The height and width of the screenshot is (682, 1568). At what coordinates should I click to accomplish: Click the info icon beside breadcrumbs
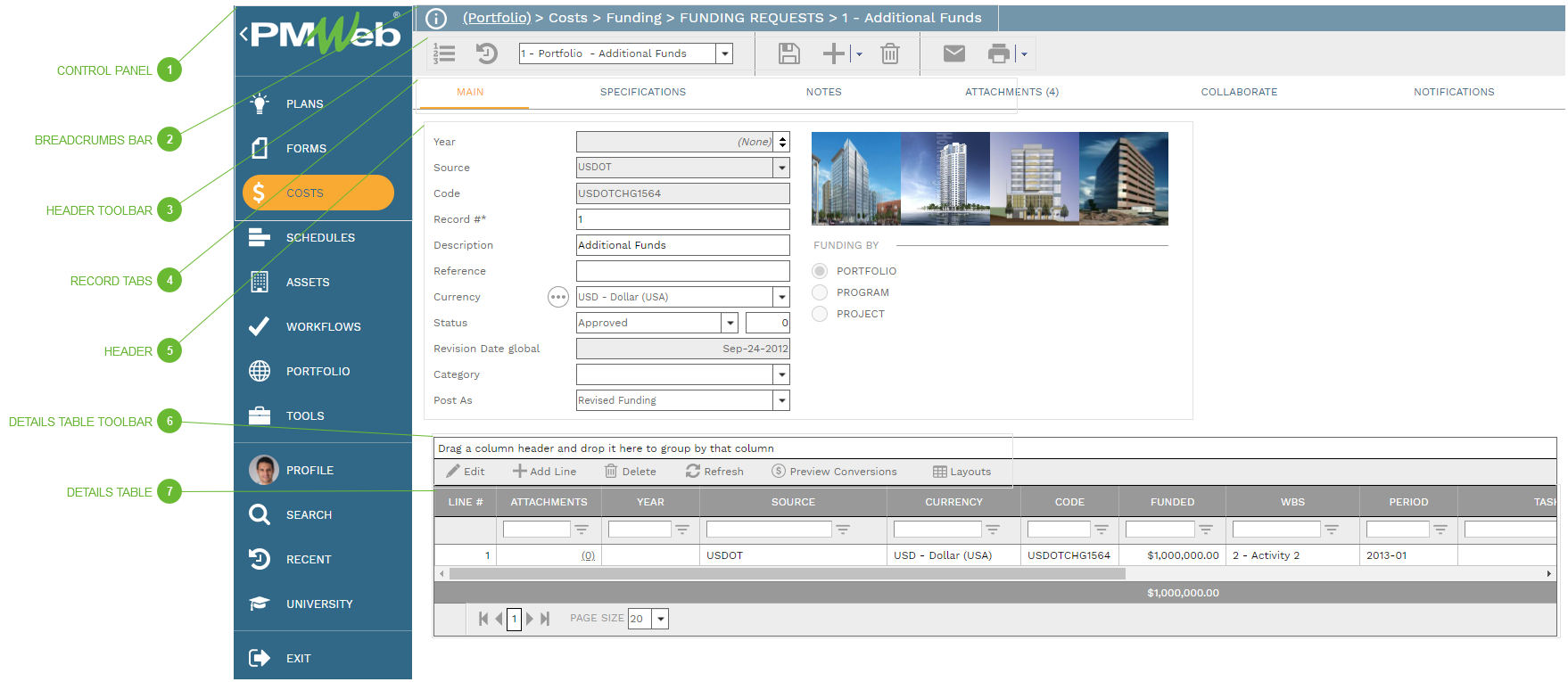pyautogui.click(x=436, y=18)
